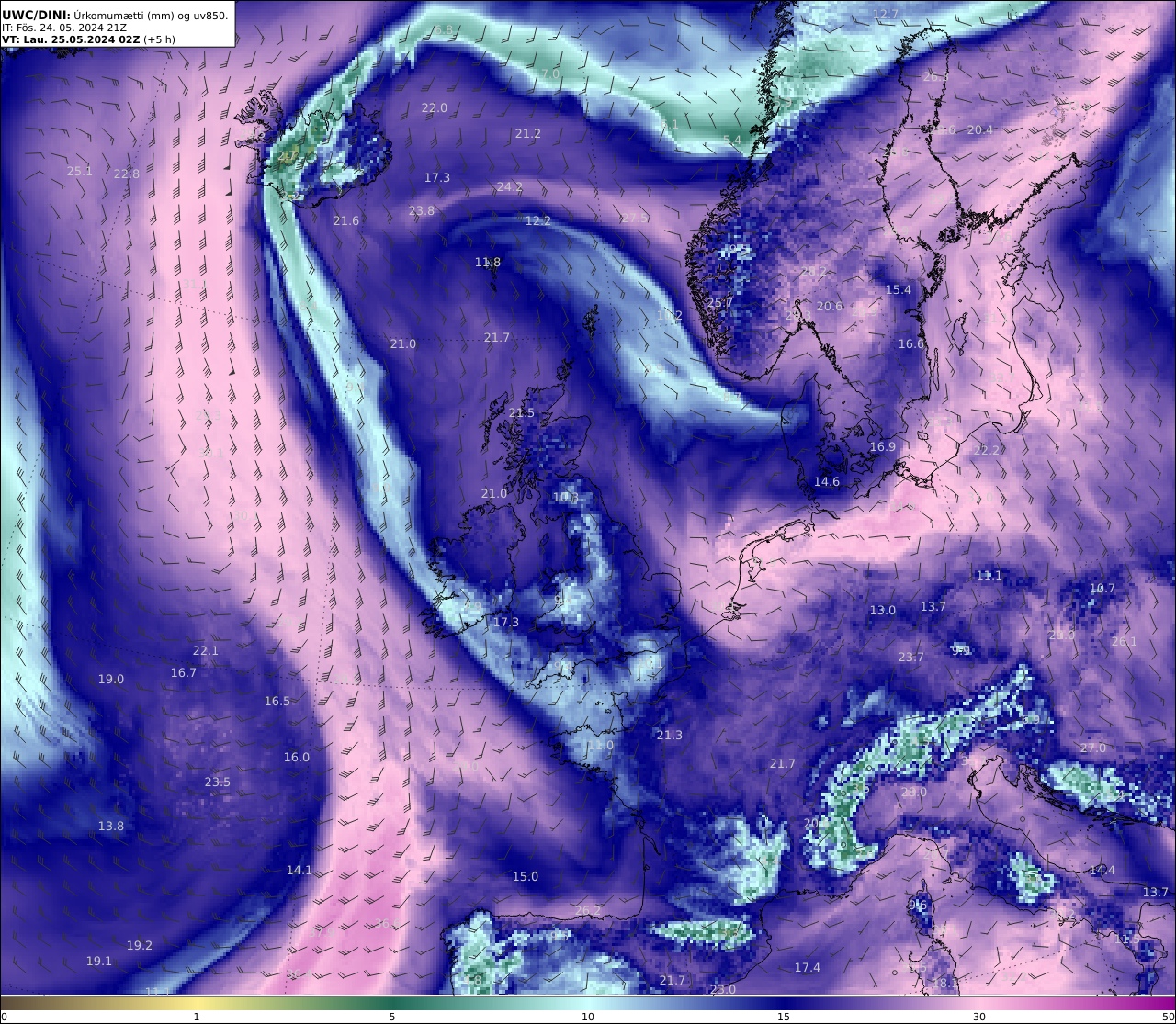
Task: Click the 20.4 value label
Action: point(980,129)
